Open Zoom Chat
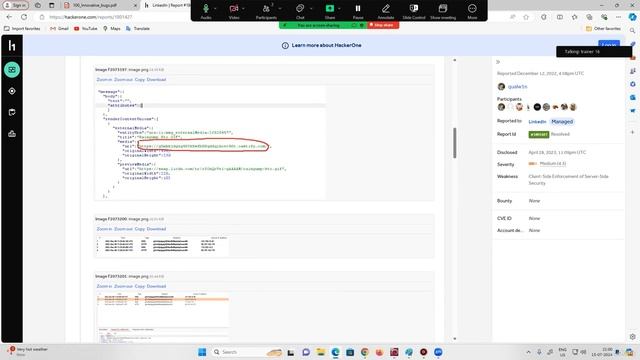Screen dimensions: 640x360 (300, 11)
